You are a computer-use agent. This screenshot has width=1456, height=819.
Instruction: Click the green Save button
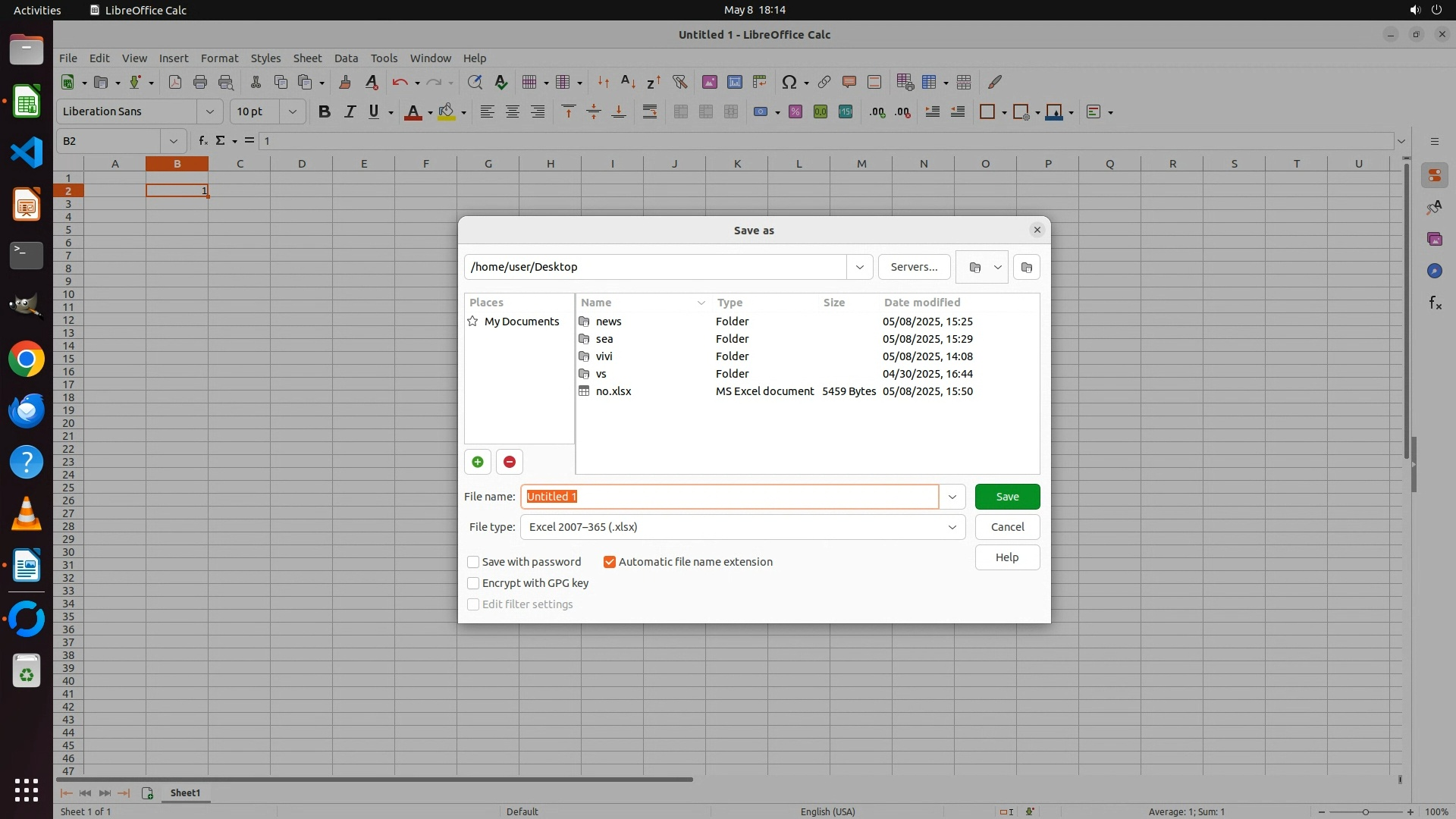1006,497
